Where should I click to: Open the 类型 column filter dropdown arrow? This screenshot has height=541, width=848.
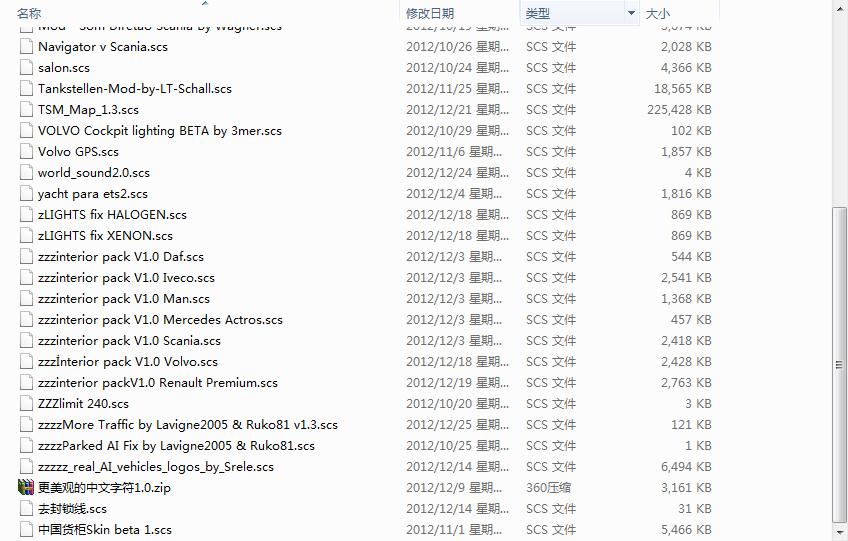(631, 13)
